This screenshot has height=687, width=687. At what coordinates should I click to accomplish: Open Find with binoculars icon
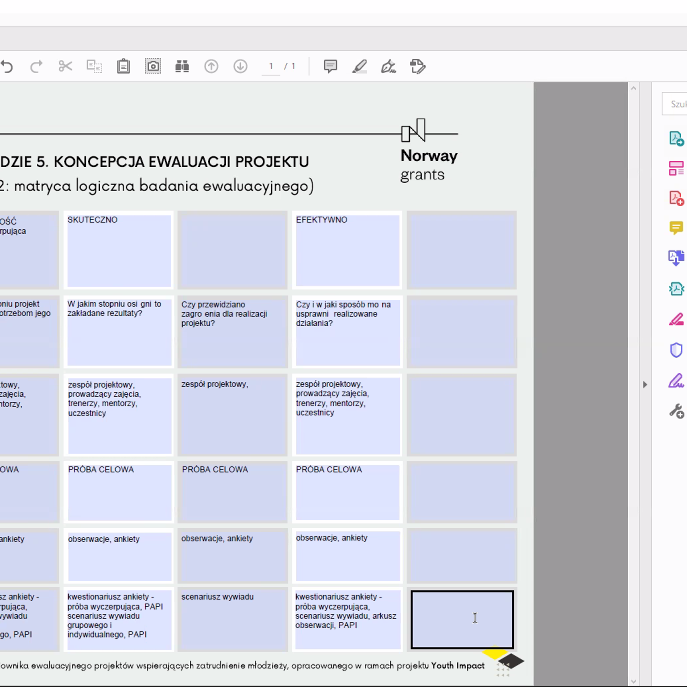(182, 67)
